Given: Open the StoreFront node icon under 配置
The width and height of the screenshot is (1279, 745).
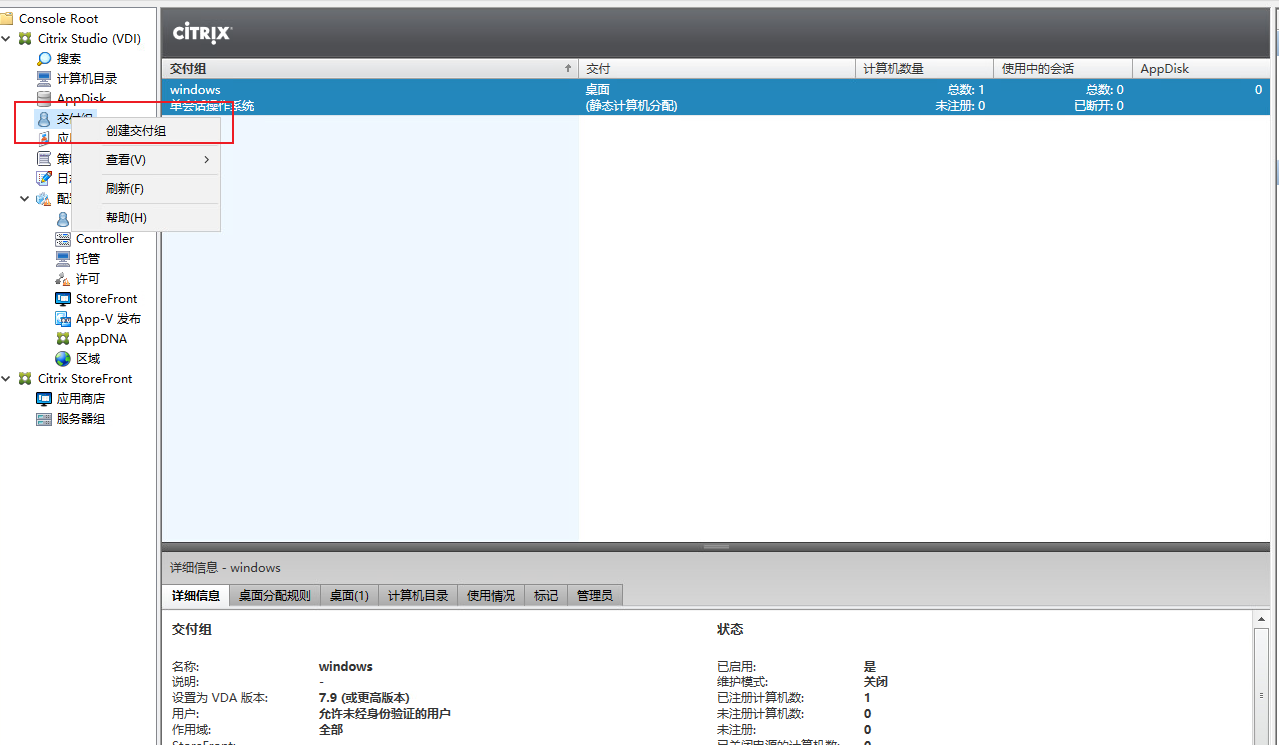Looking at the screenshot, I should [x=63, y=299].
